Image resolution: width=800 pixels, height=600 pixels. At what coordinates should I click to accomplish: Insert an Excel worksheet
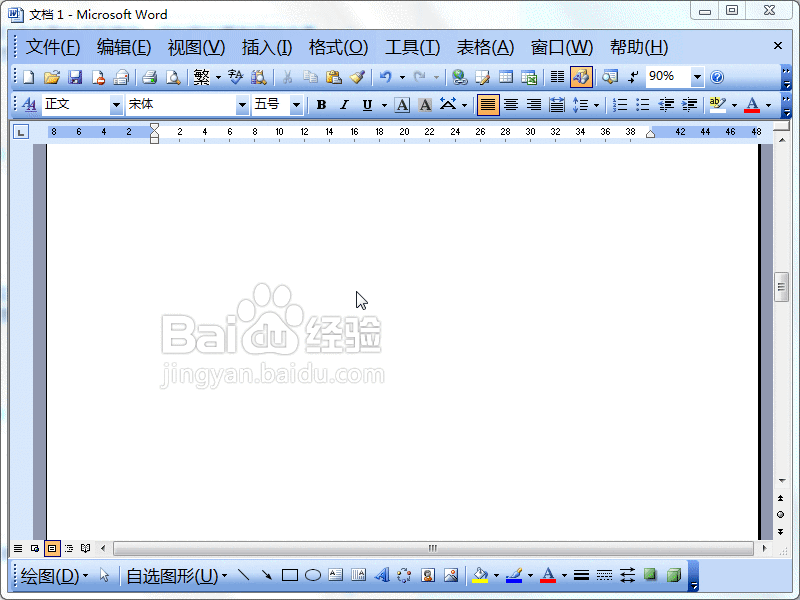pos(529,77)
